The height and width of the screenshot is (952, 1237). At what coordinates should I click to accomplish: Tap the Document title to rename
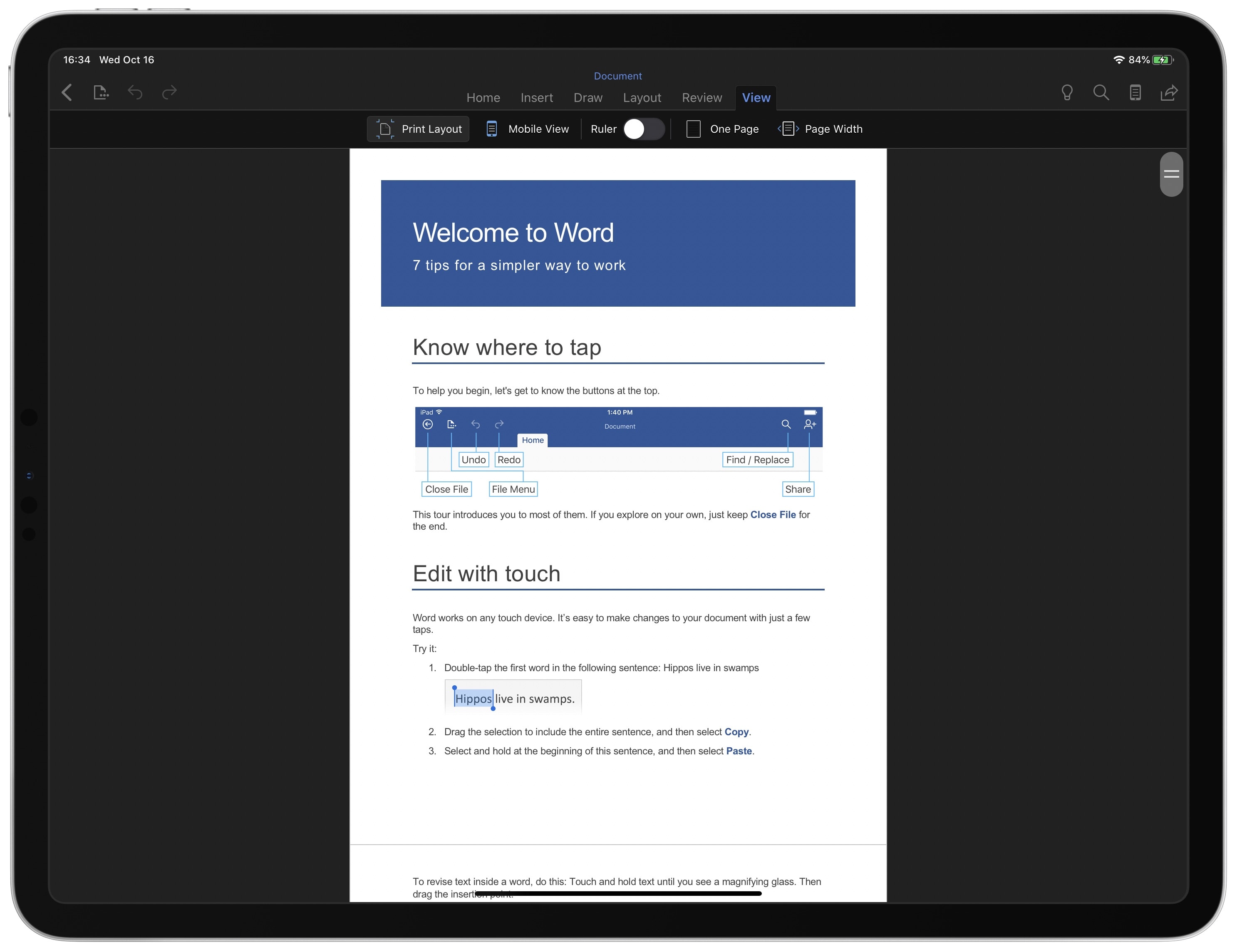coord(617,76)
